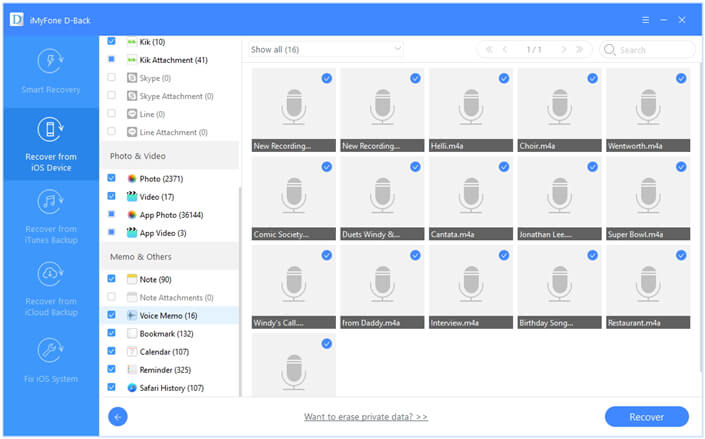Click the Photo category icon

click(132, 179)
